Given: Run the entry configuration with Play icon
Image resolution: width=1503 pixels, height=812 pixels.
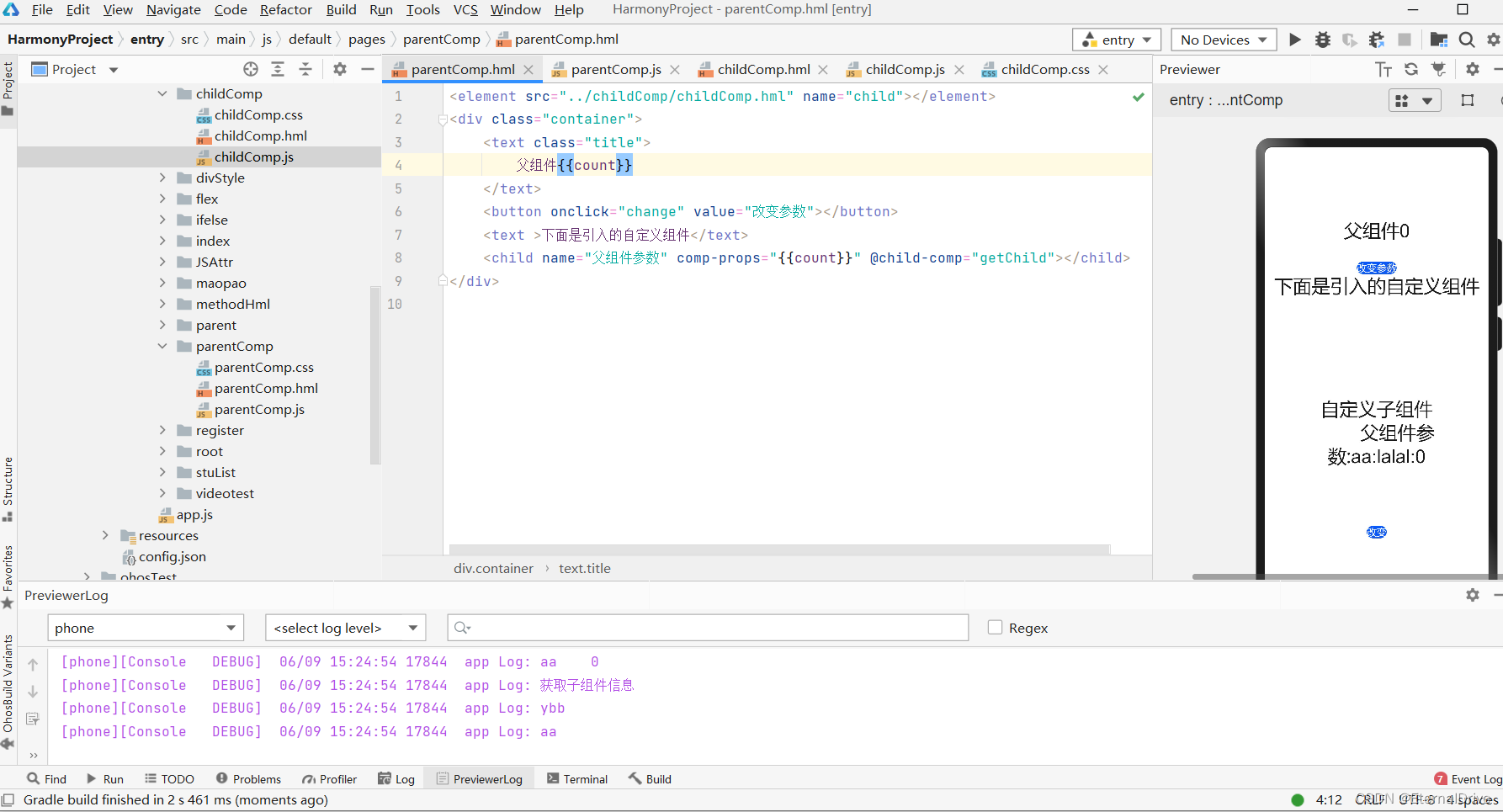Looking at the screenshot, I should click(x=1295, y=40).
